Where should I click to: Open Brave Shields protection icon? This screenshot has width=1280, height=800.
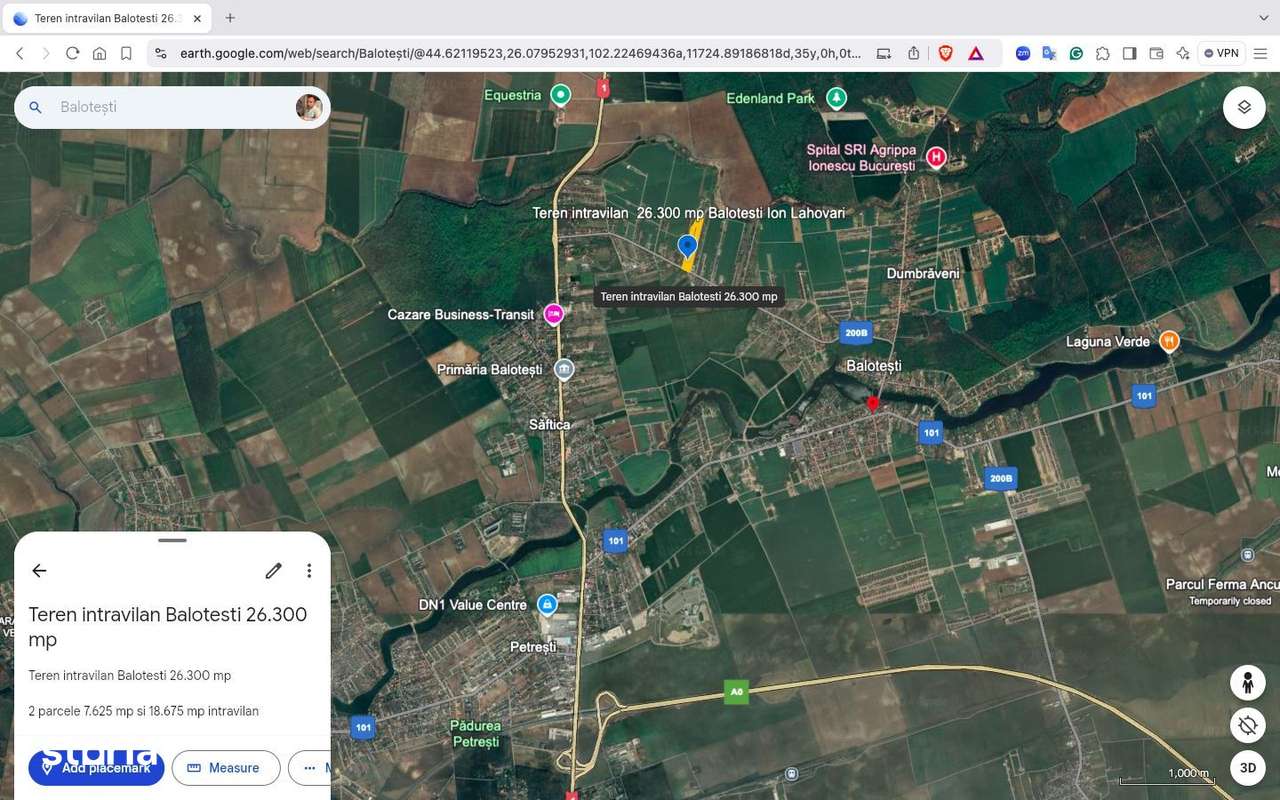[945, 53]
